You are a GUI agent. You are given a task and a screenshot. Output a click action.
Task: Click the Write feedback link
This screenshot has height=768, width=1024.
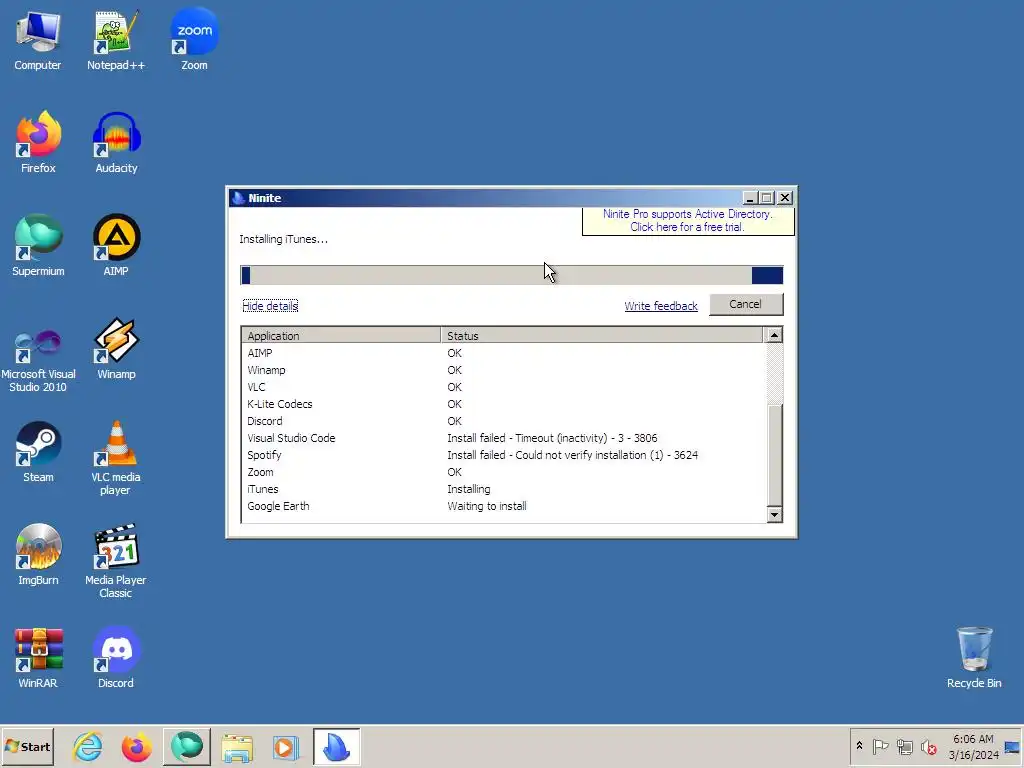click(661, 306)
